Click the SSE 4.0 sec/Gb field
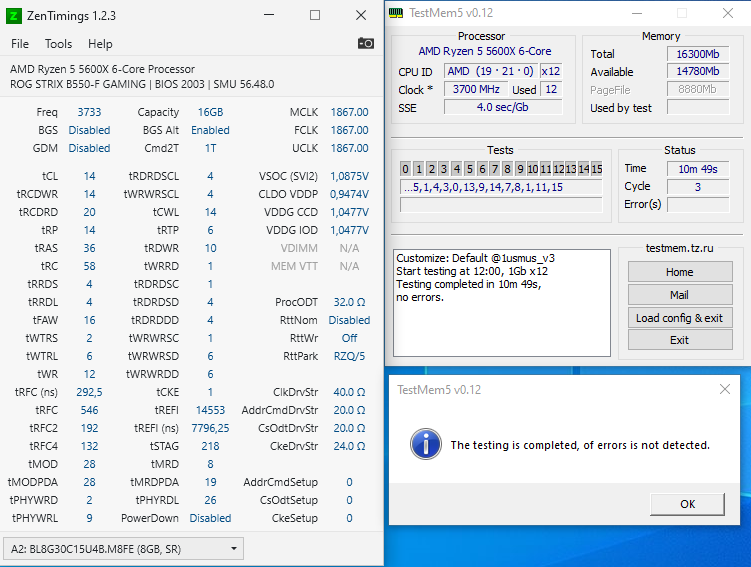This screenshot has height=567, width=751. click(x=503, y=107)
